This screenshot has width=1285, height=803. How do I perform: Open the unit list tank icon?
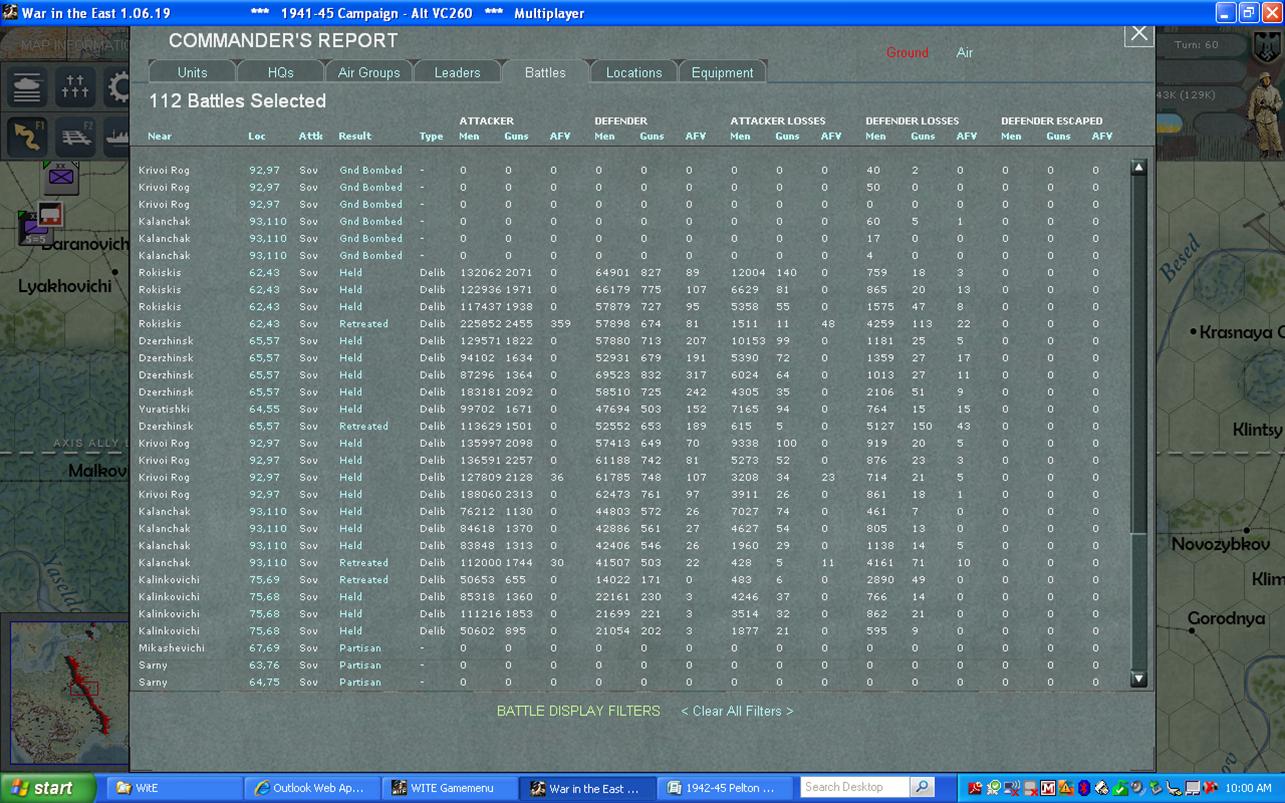point(28,87)
